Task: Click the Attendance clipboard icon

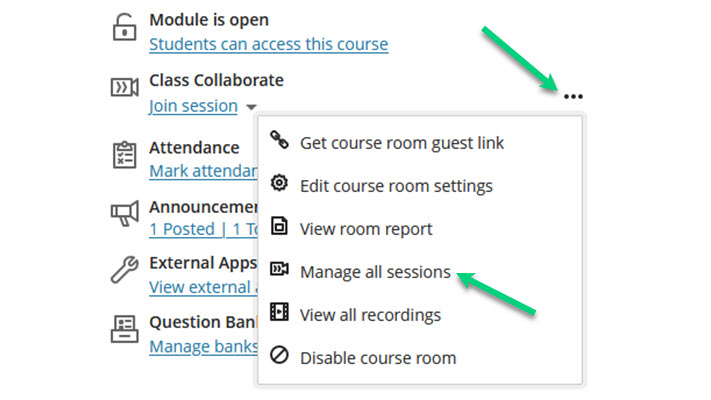Action: 125,155
